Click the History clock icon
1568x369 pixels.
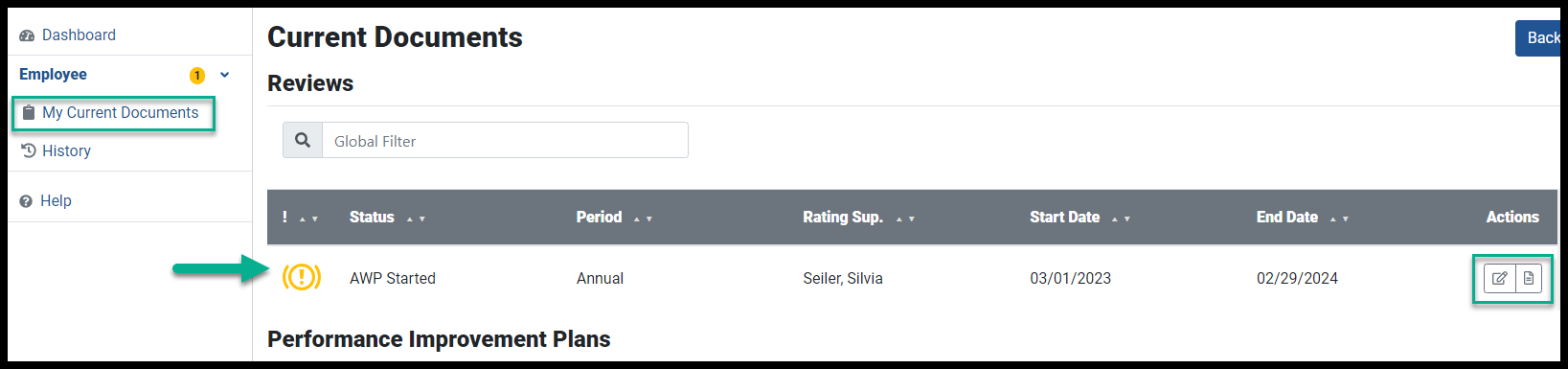click(x=29, y=150)
